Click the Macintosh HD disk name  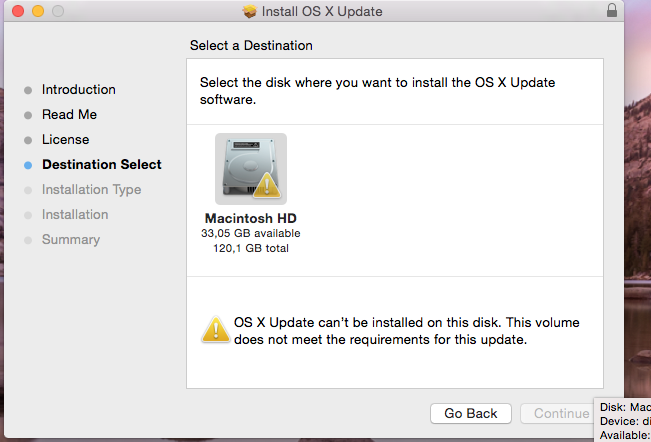[251, 218]
